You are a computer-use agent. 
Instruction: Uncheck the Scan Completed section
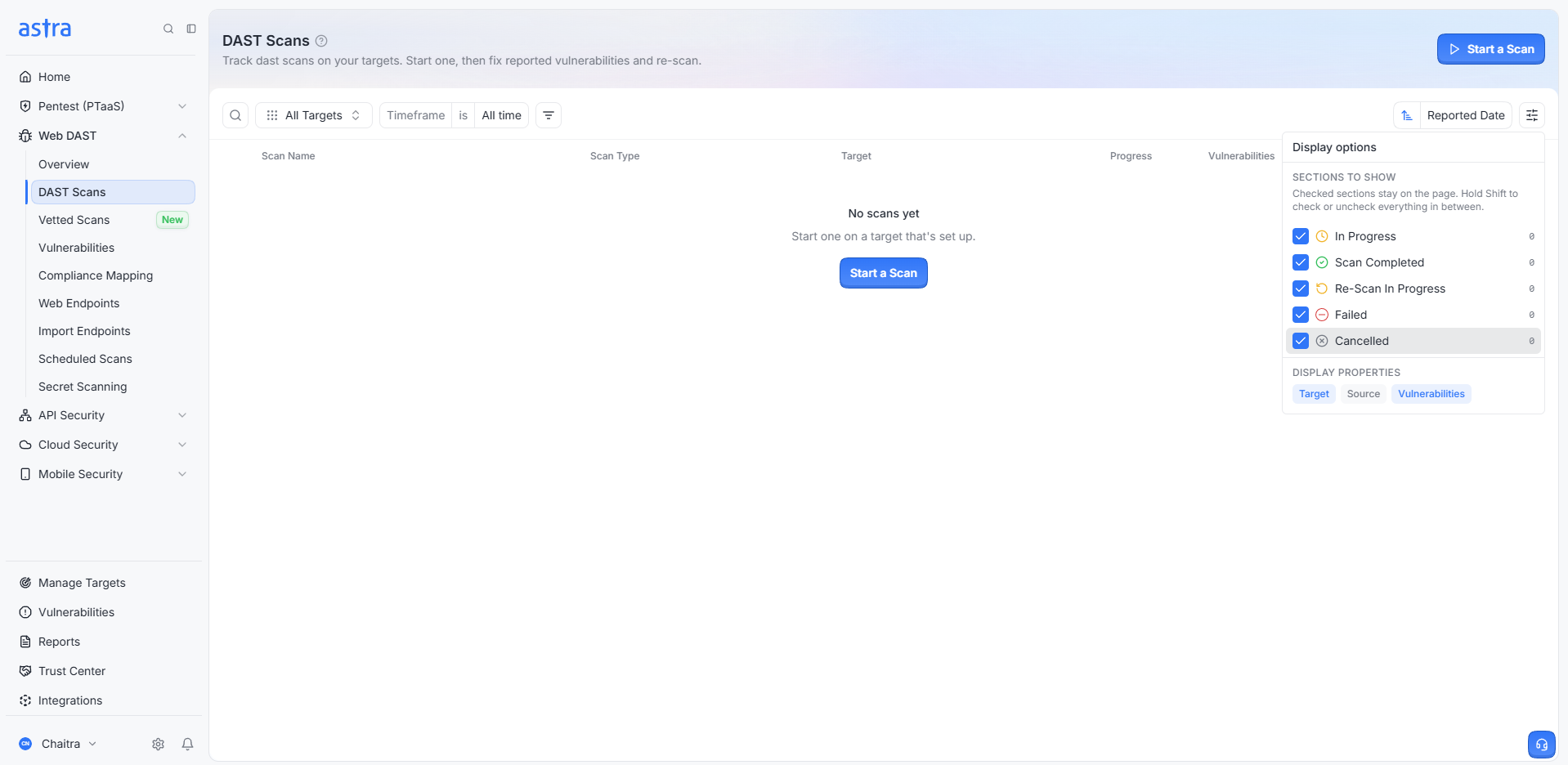pos(1301,262)
